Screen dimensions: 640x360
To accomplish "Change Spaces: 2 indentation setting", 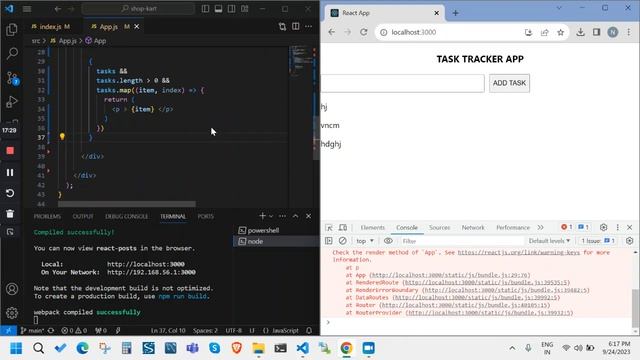I will point(205,330).
